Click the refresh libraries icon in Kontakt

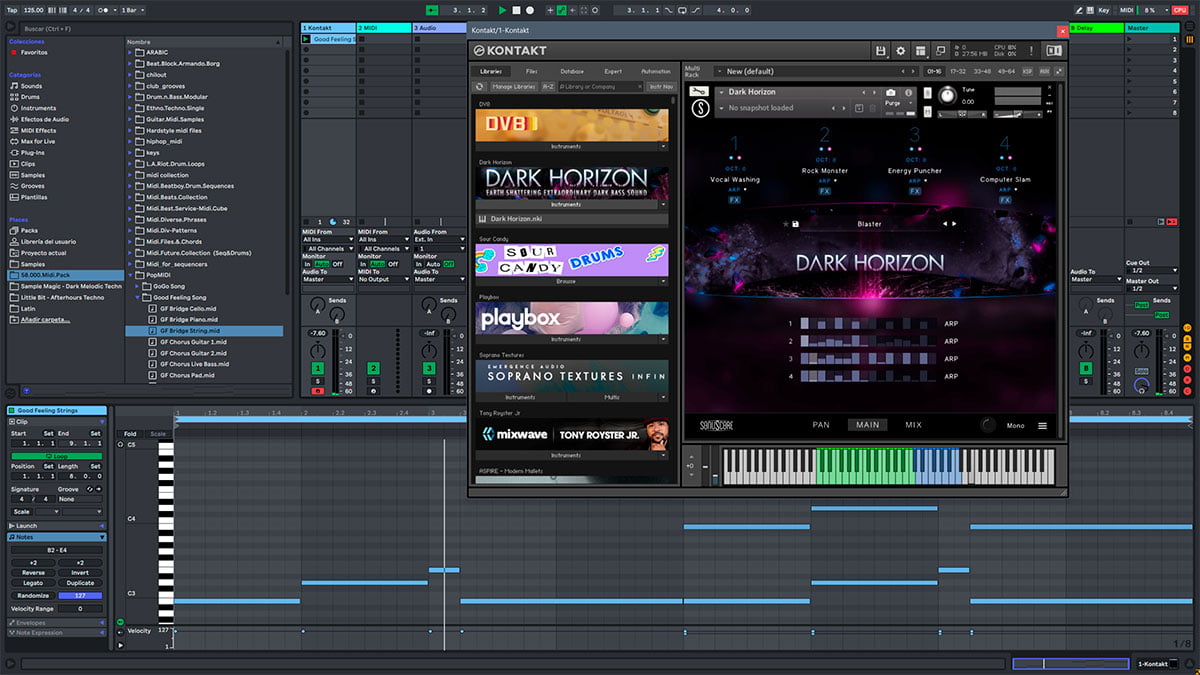coord(480,87)
